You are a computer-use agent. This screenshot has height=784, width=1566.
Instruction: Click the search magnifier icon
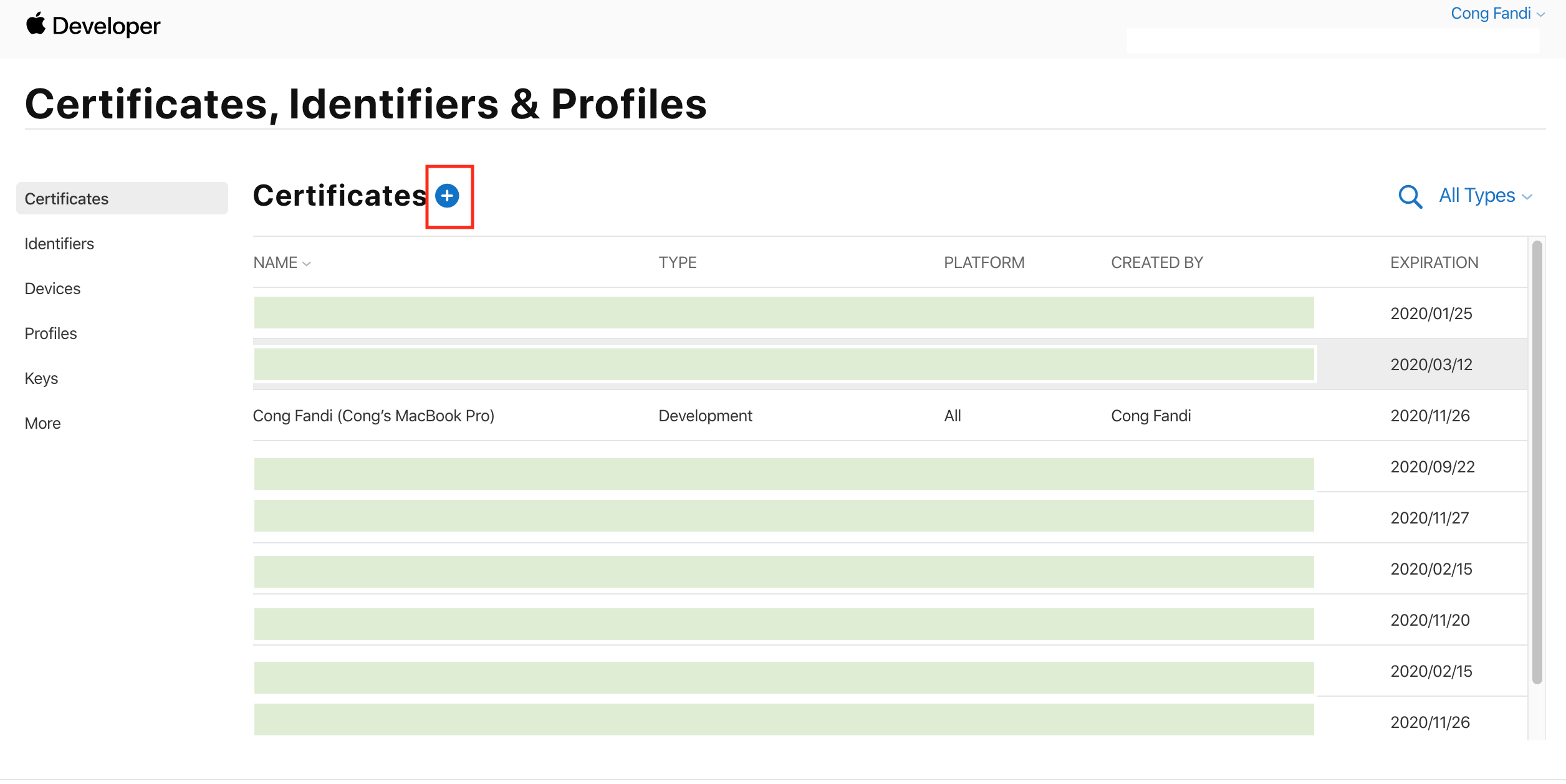(1410, 196)
